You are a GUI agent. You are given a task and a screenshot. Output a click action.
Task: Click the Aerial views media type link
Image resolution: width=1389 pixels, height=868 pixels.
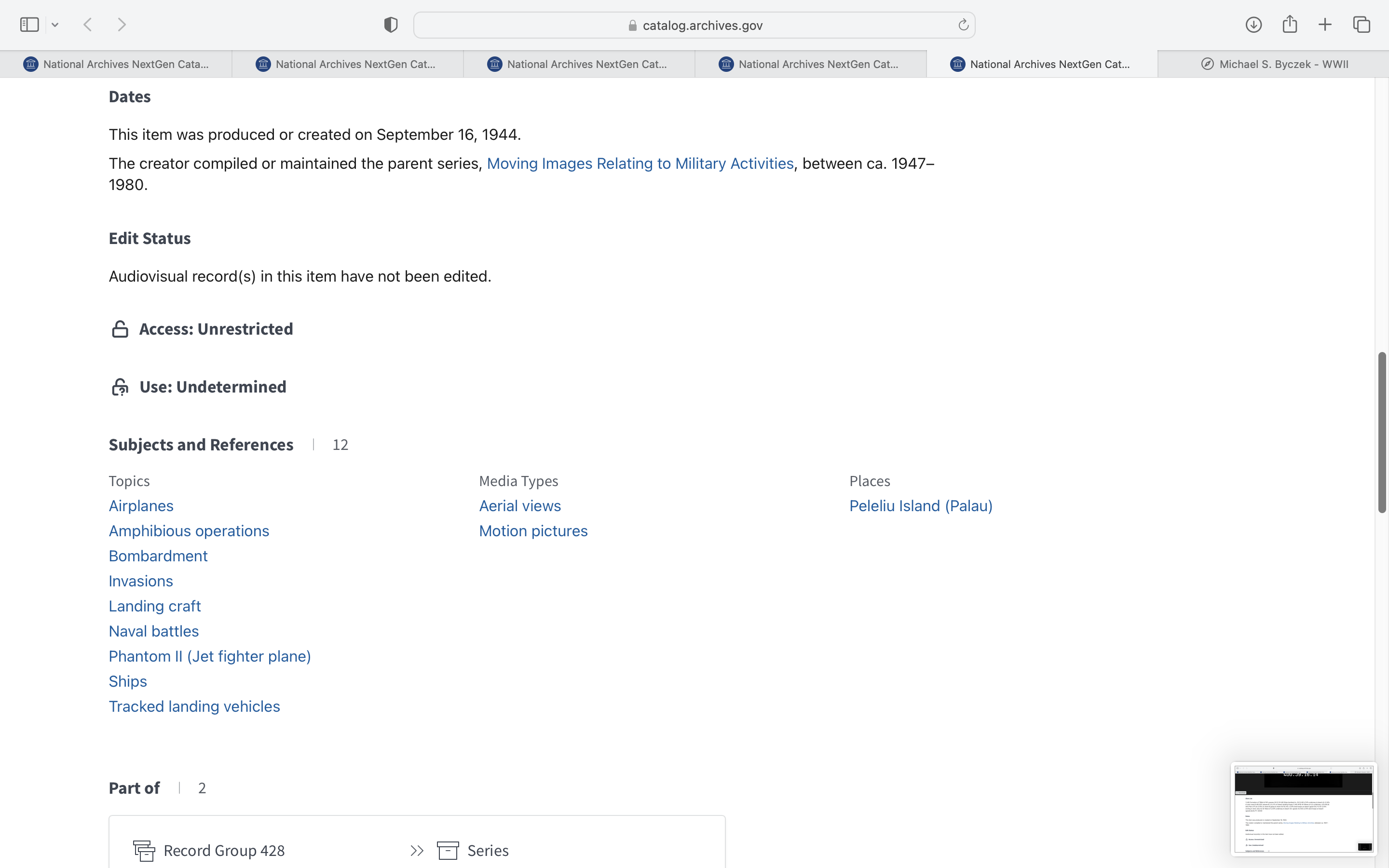[519, 506]
